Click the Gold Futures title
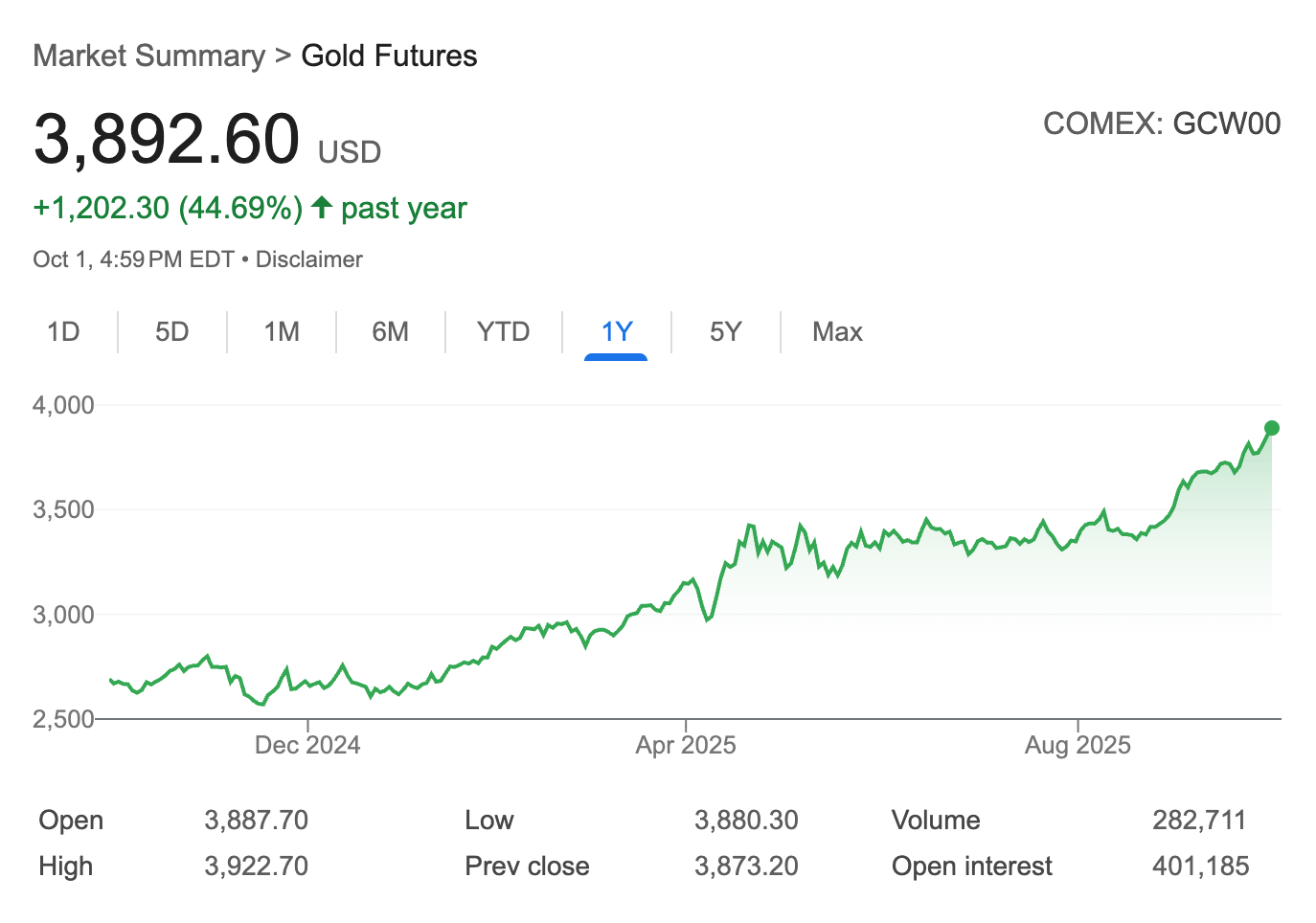The height and width of the screenshot is (923, 1316). 389,56
